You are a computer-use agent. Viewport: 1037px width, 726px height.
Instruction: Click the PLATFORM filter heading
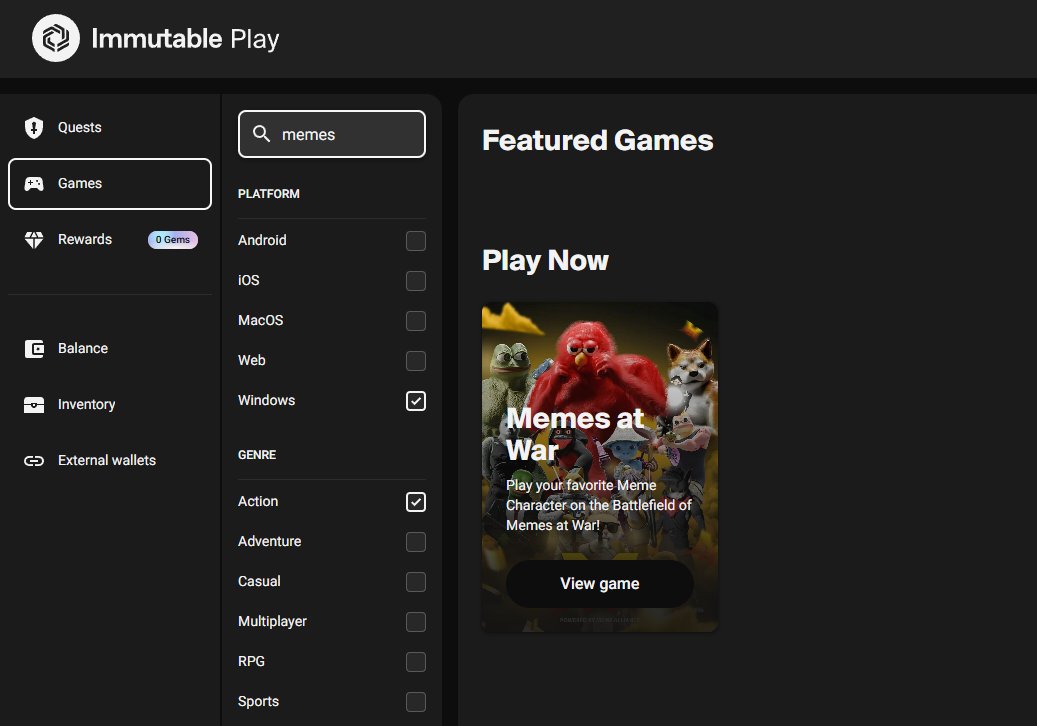pos(269,194)
